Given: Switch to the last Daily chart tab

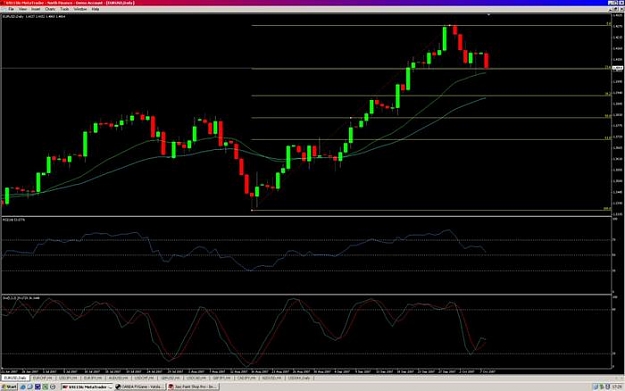Looking at the screenshot, I should pos(299,377).
